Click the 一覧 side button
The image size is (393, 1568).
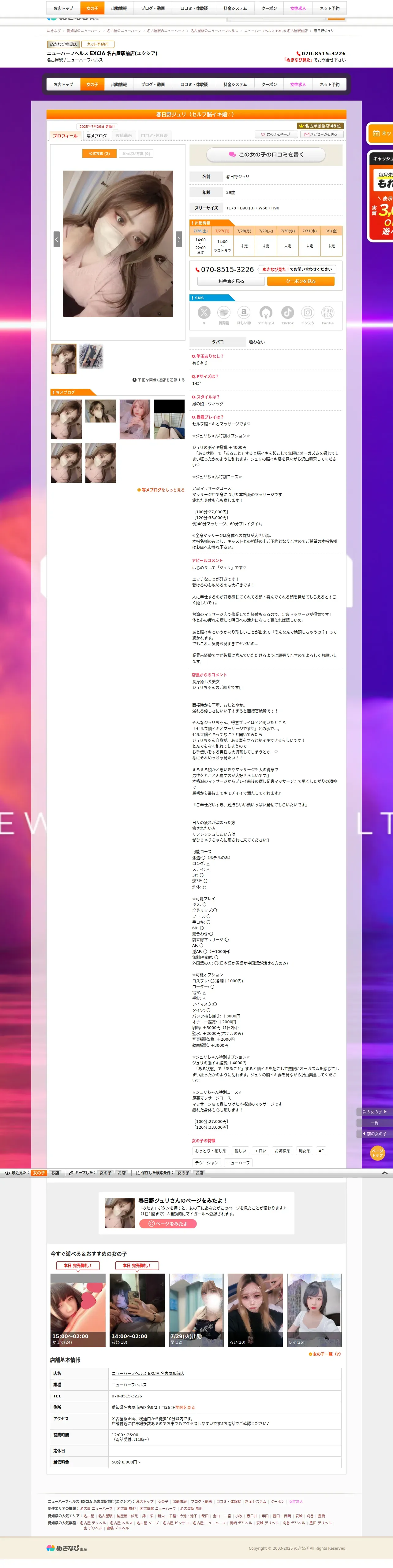pyautogui.click(x=374, y=1123)
